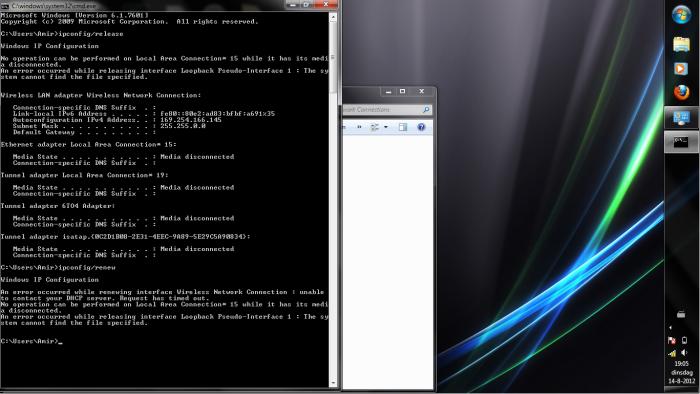This screenshot has width=700, height=394.
Task: Open Command Prompt window system menu icon
Action: tap(5, 6)
